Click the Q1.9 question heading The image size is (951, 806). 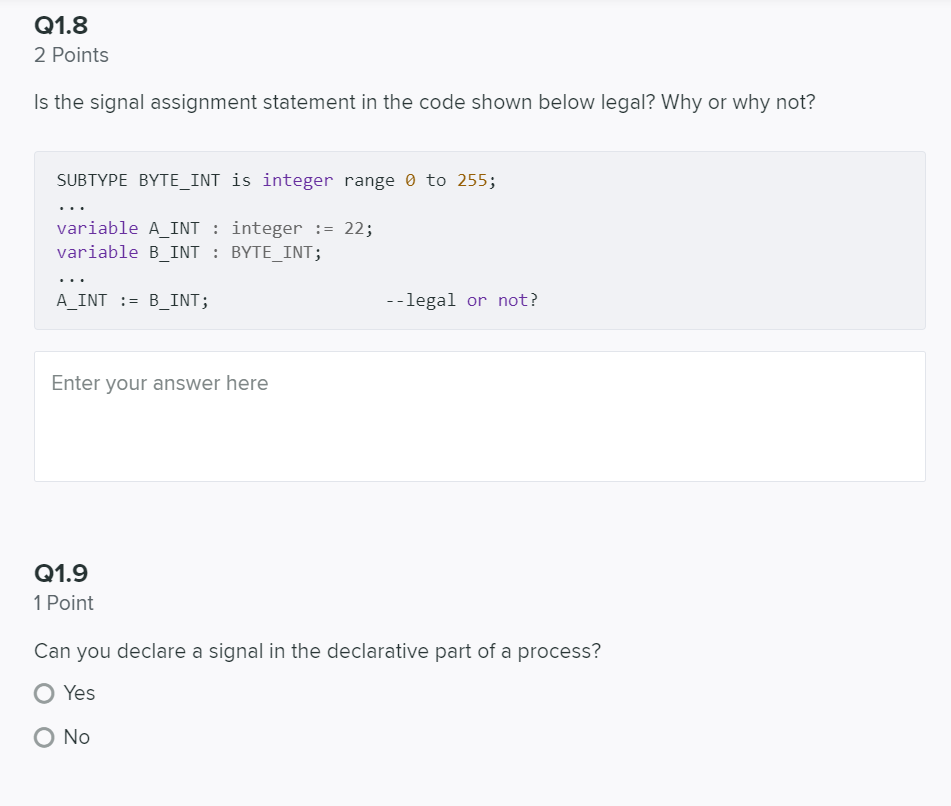pos(61,573)
